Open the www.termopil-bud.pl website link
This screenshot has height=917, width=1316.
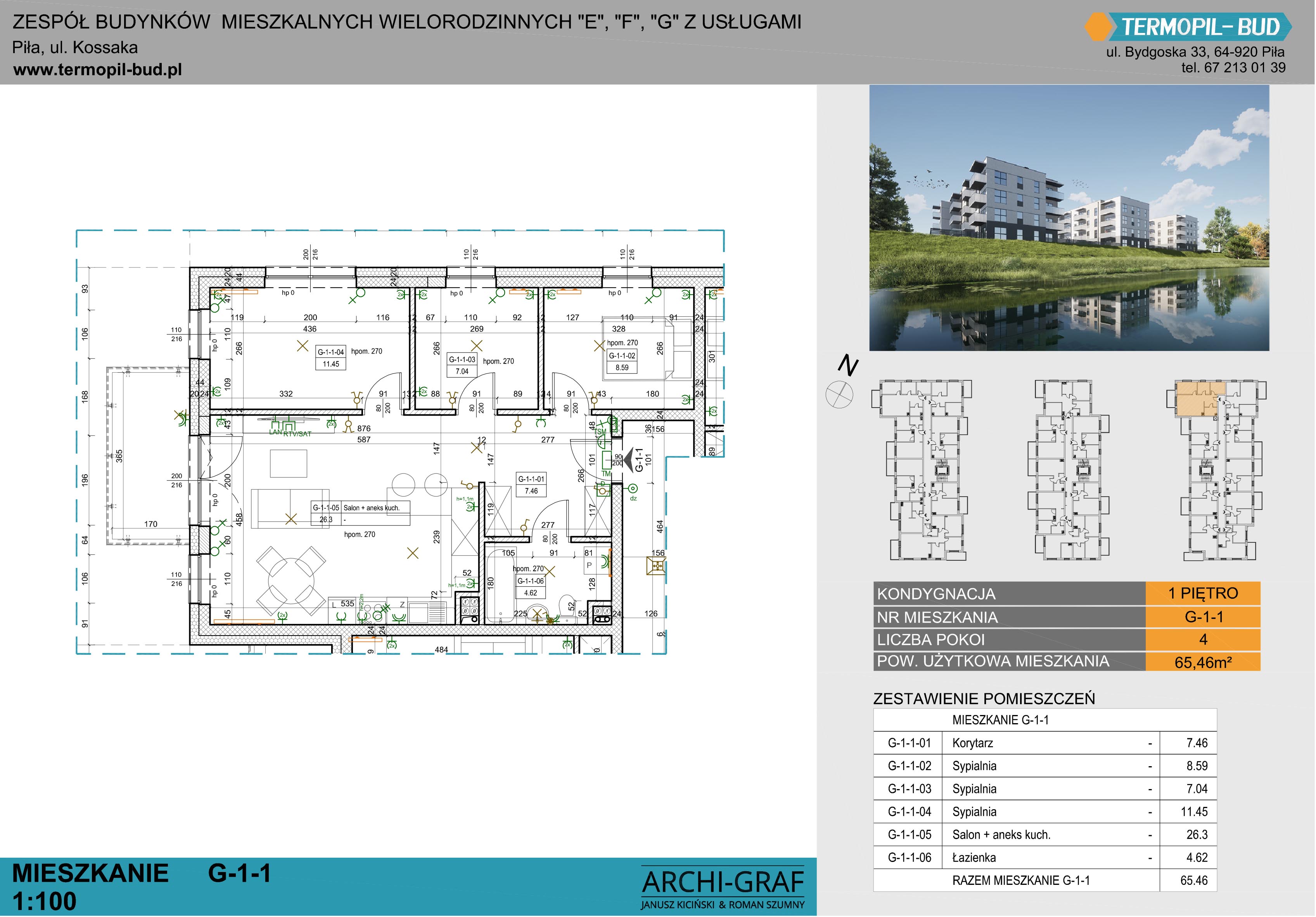pyautogui.click(x=97, y=69)
